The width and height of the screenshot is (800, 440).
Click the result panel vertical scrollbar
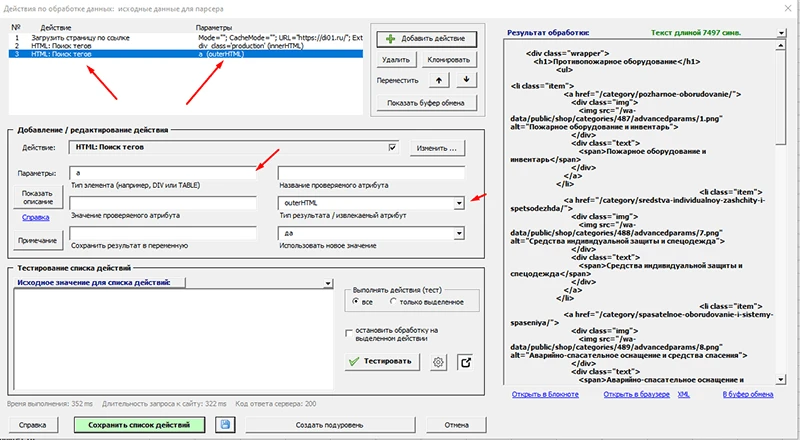coord(781,211)
